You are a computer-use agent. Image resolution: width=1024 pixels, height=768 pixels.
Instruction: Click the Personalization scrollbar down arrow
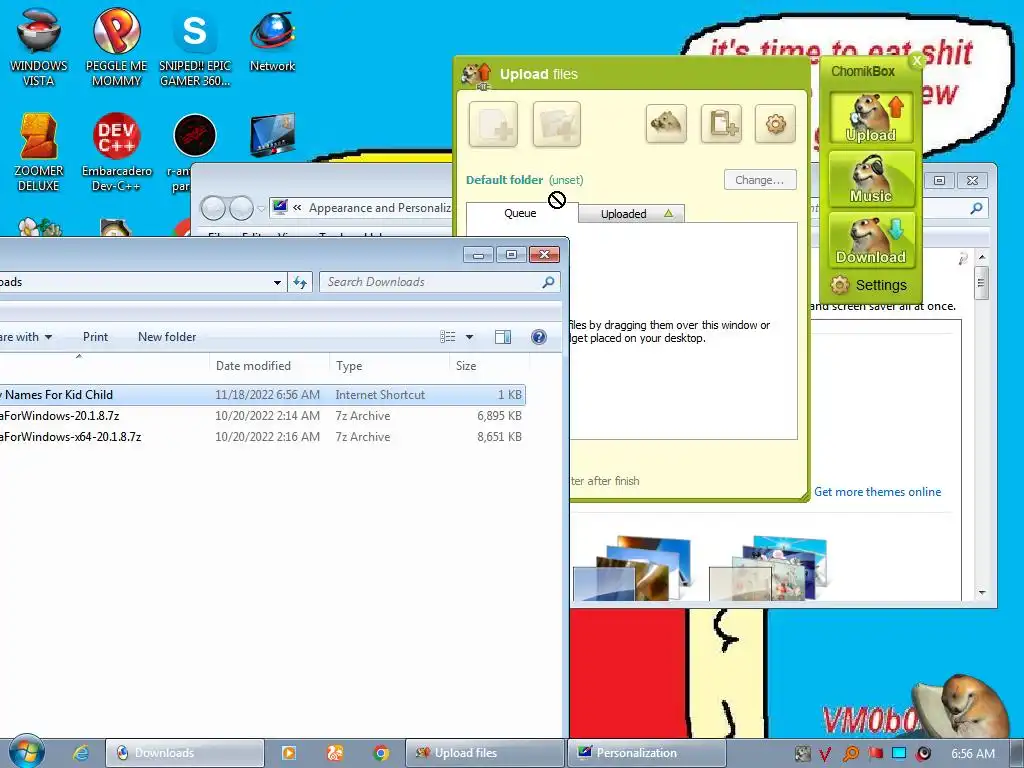[982, 593]
